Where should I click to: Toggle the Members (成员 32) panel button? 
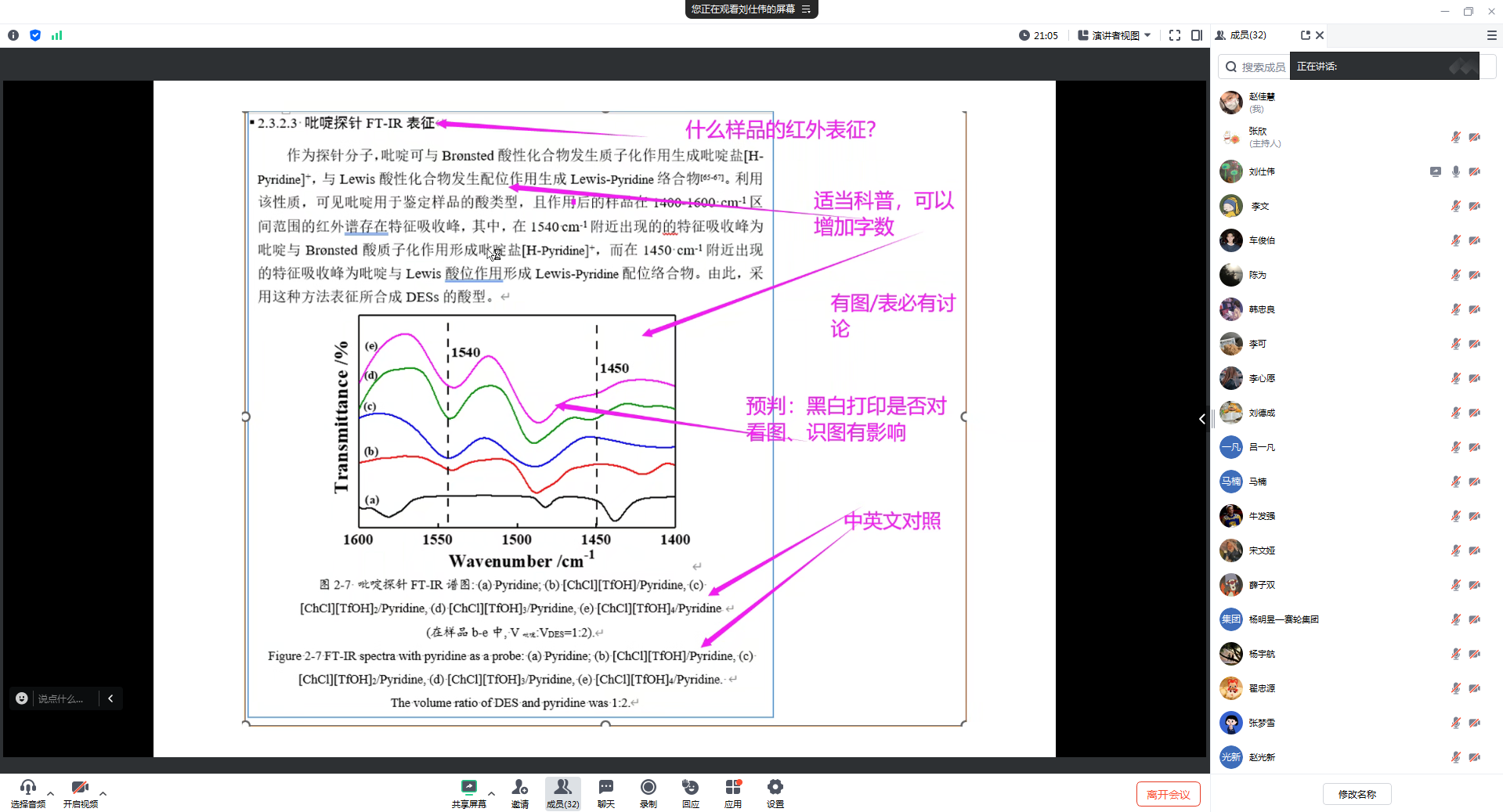click(x=562, y=792)
